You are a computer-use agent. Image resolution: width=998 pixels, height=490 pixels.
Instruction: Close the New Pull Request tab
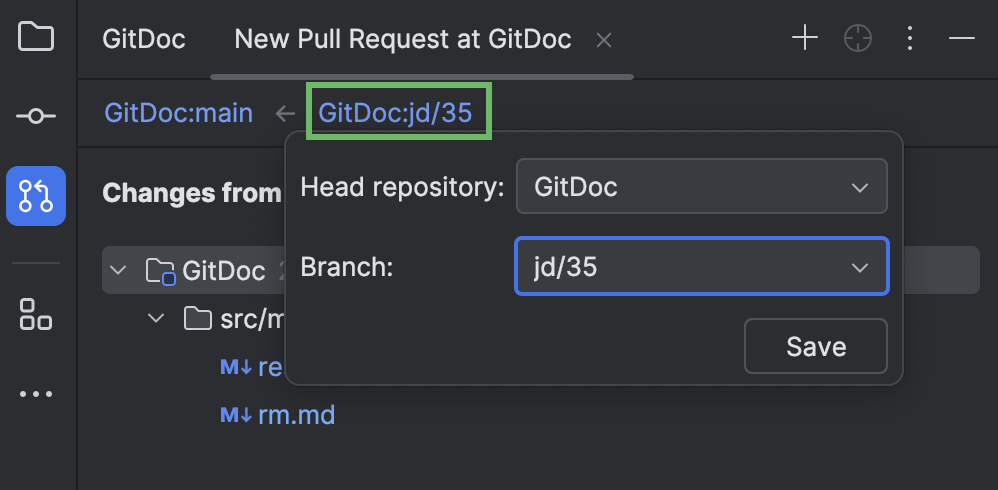pos(603,41)
